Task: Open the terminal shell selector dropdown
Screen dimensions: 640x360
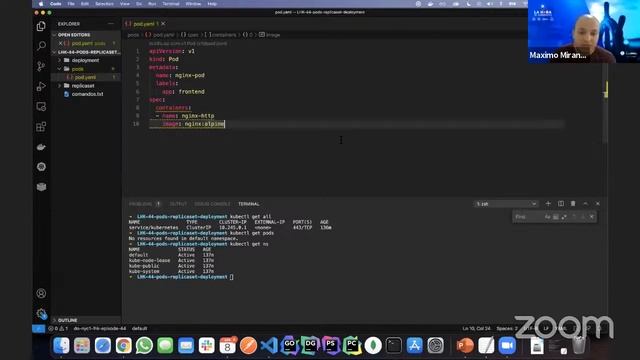Action: (x=506, y=204)
